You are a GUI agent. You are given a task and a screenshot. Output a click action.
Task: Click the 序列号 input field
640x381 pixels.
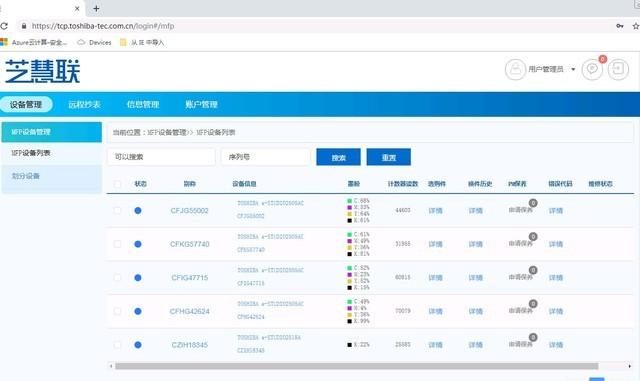click(x=266, y=157)
